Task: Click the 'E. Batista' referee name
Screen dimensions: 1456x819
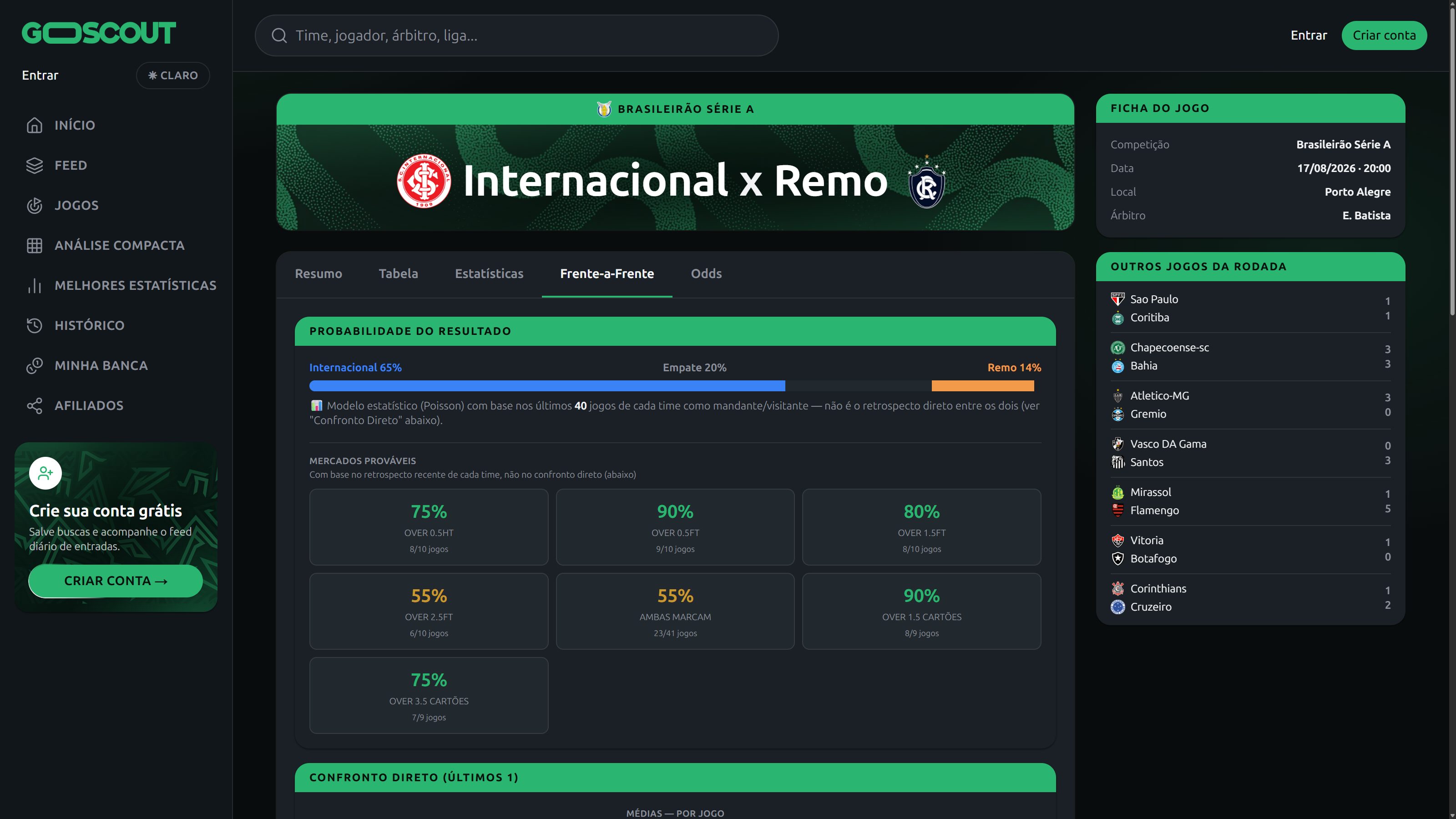Action: (1366, 215)
